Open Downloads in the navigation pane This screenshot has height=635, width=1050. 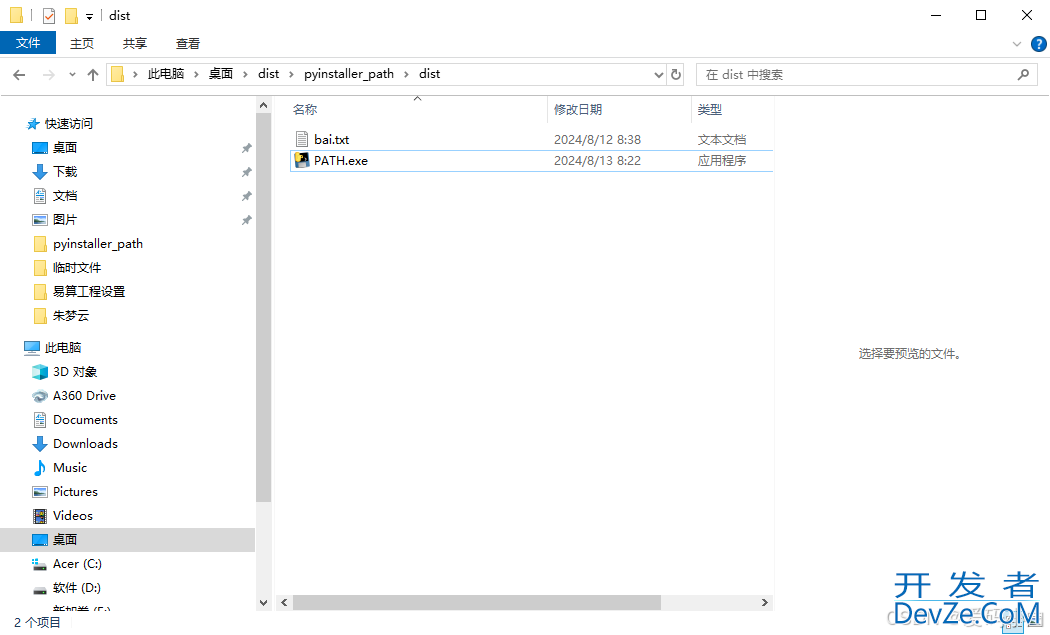coord(85,444)
